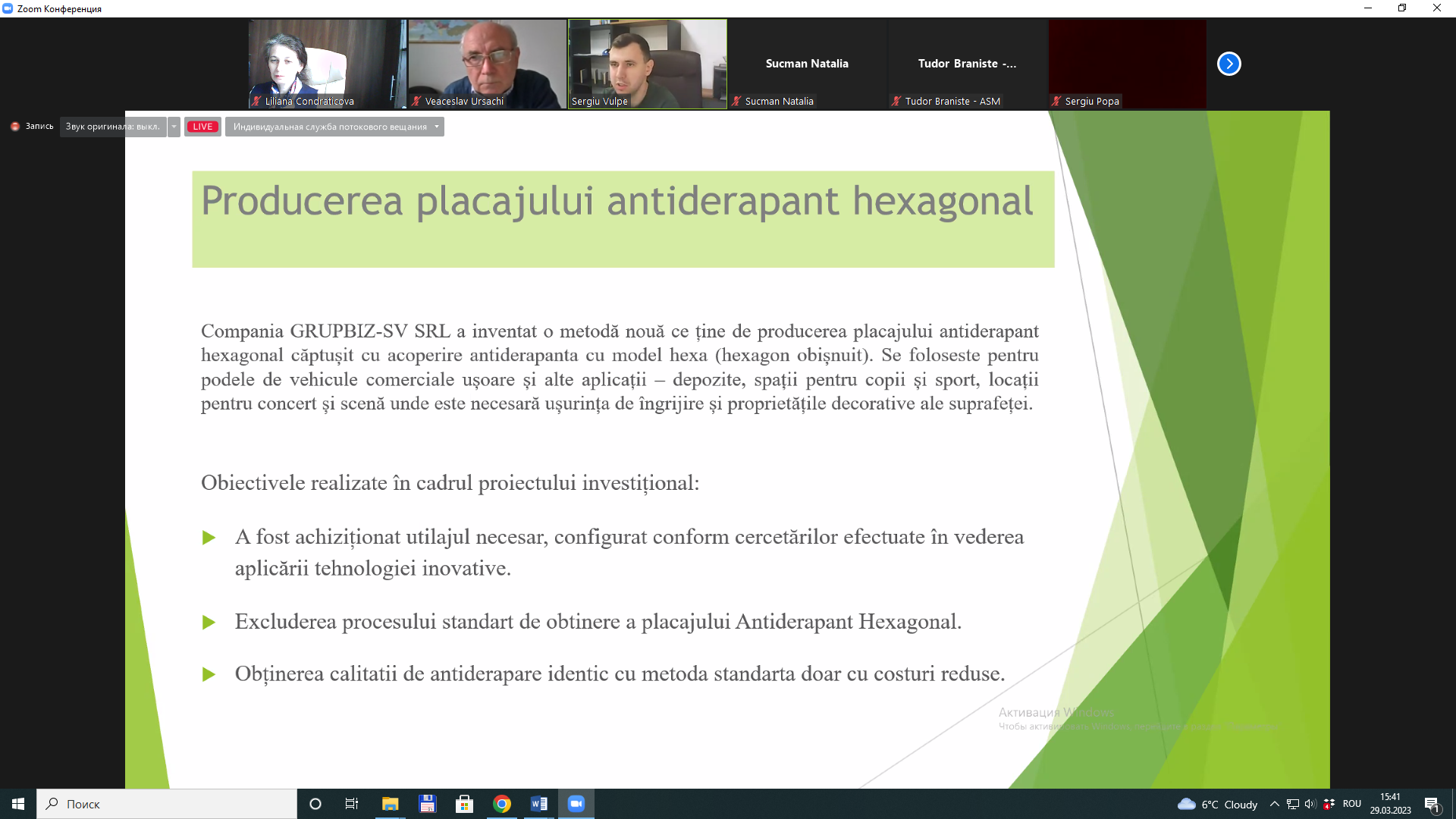This screenshot has height=819, width=1456.
Task: Open dropdown arrow next to original sound
Action: [x=174, y=127]
